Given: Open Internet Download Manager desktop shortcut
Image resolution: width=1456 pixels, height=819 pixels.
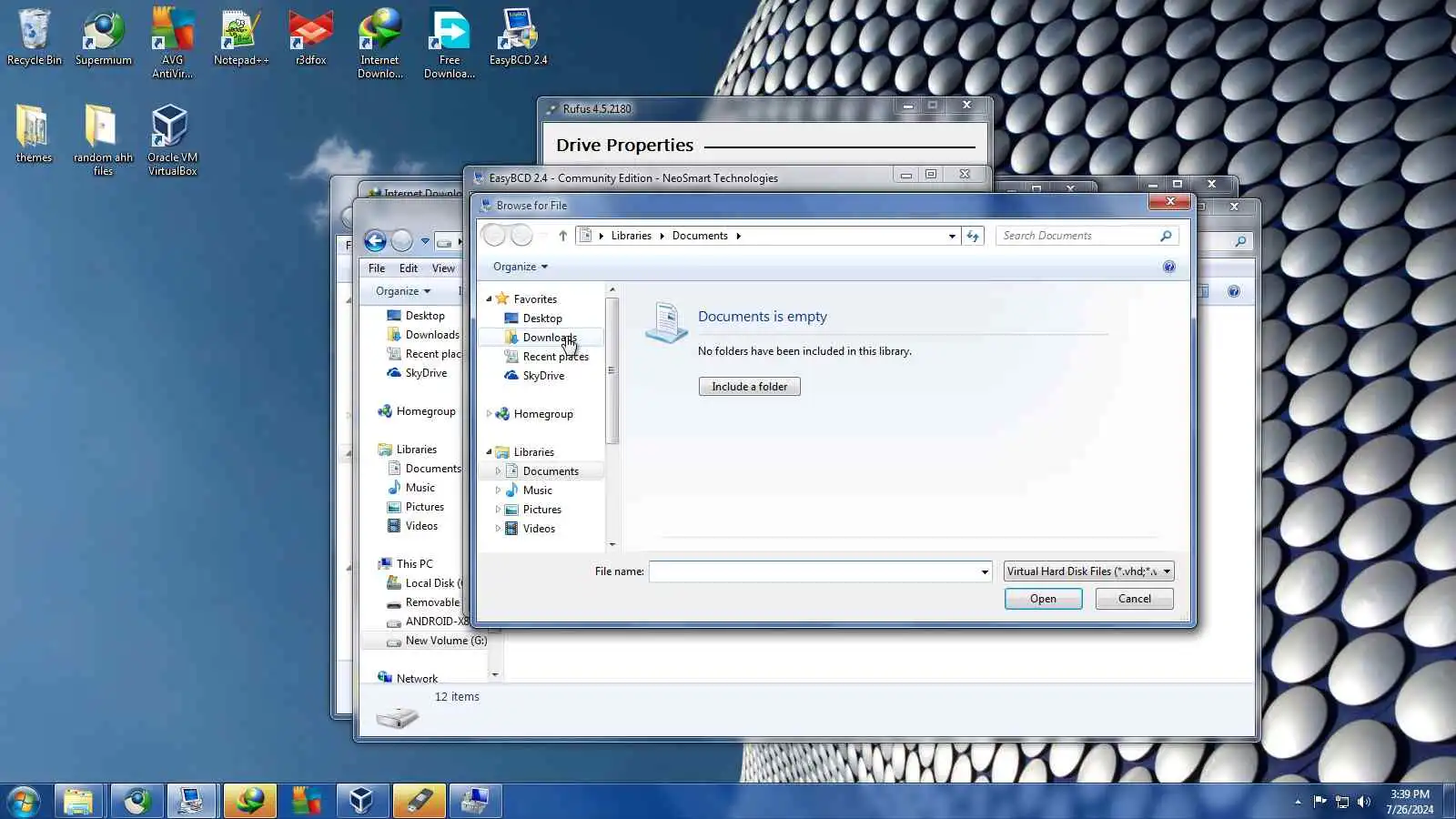Looking at the screenshot, I should (x=380, y=43).
